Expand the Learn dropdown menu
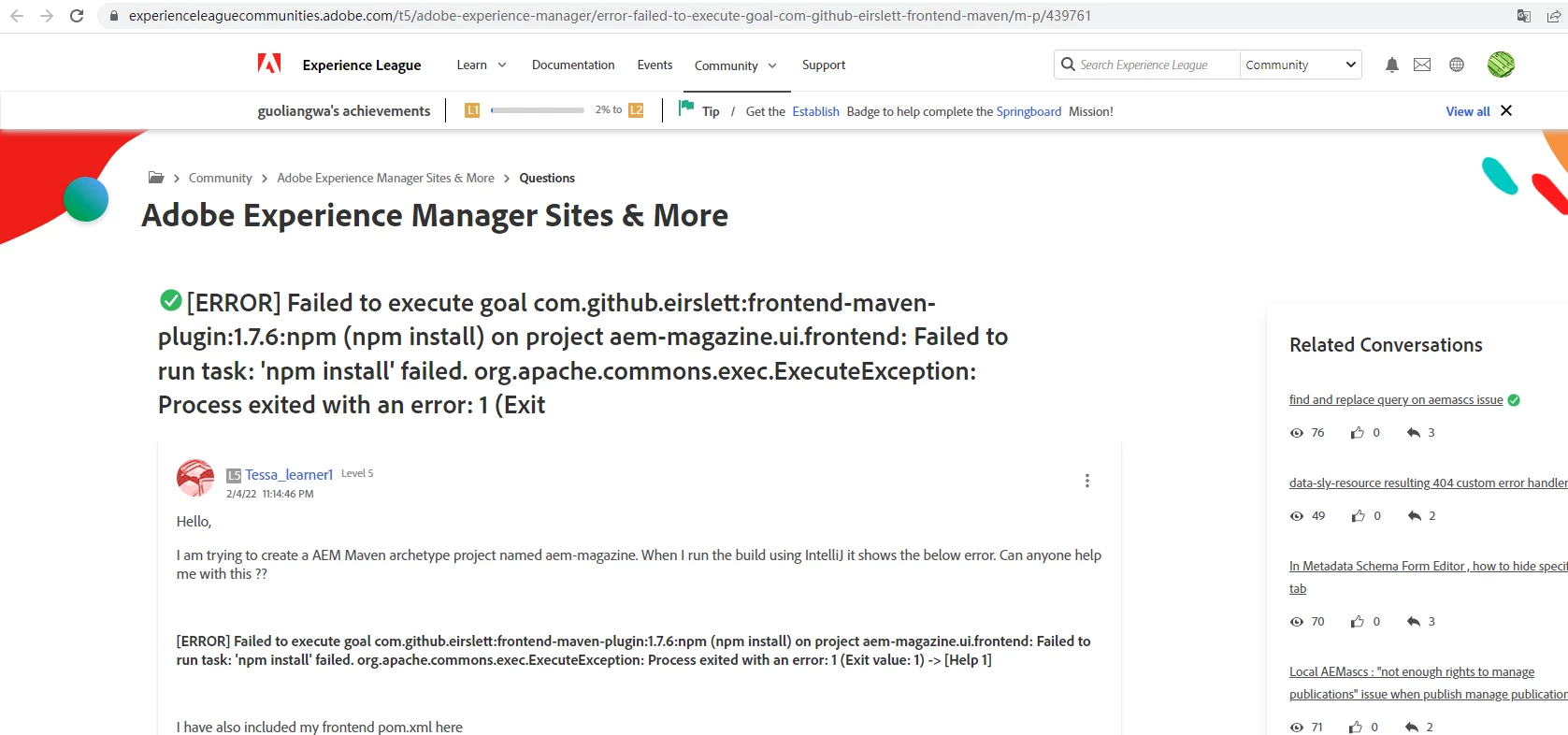 (482, 65)
